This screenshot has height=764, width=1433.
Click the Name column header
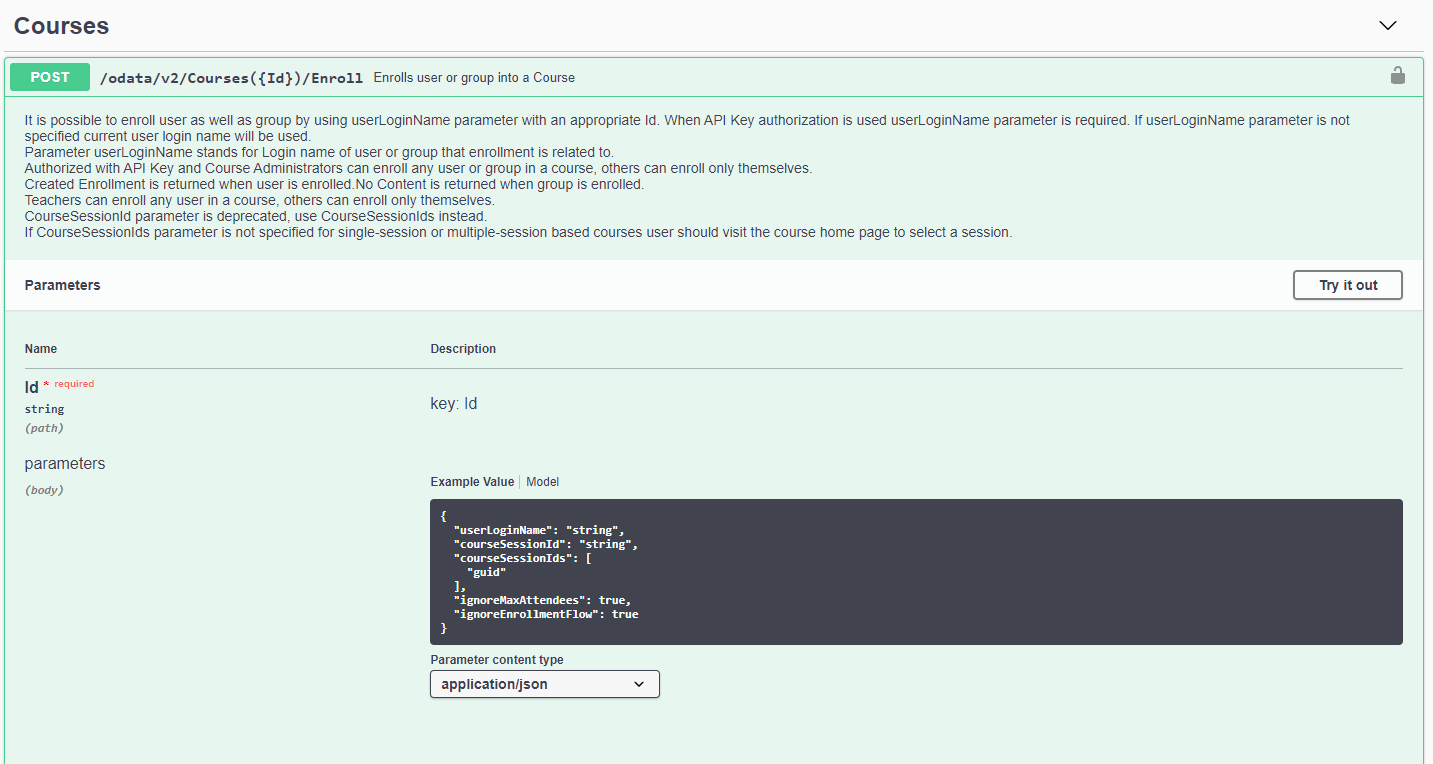click(x=41, y=349)
